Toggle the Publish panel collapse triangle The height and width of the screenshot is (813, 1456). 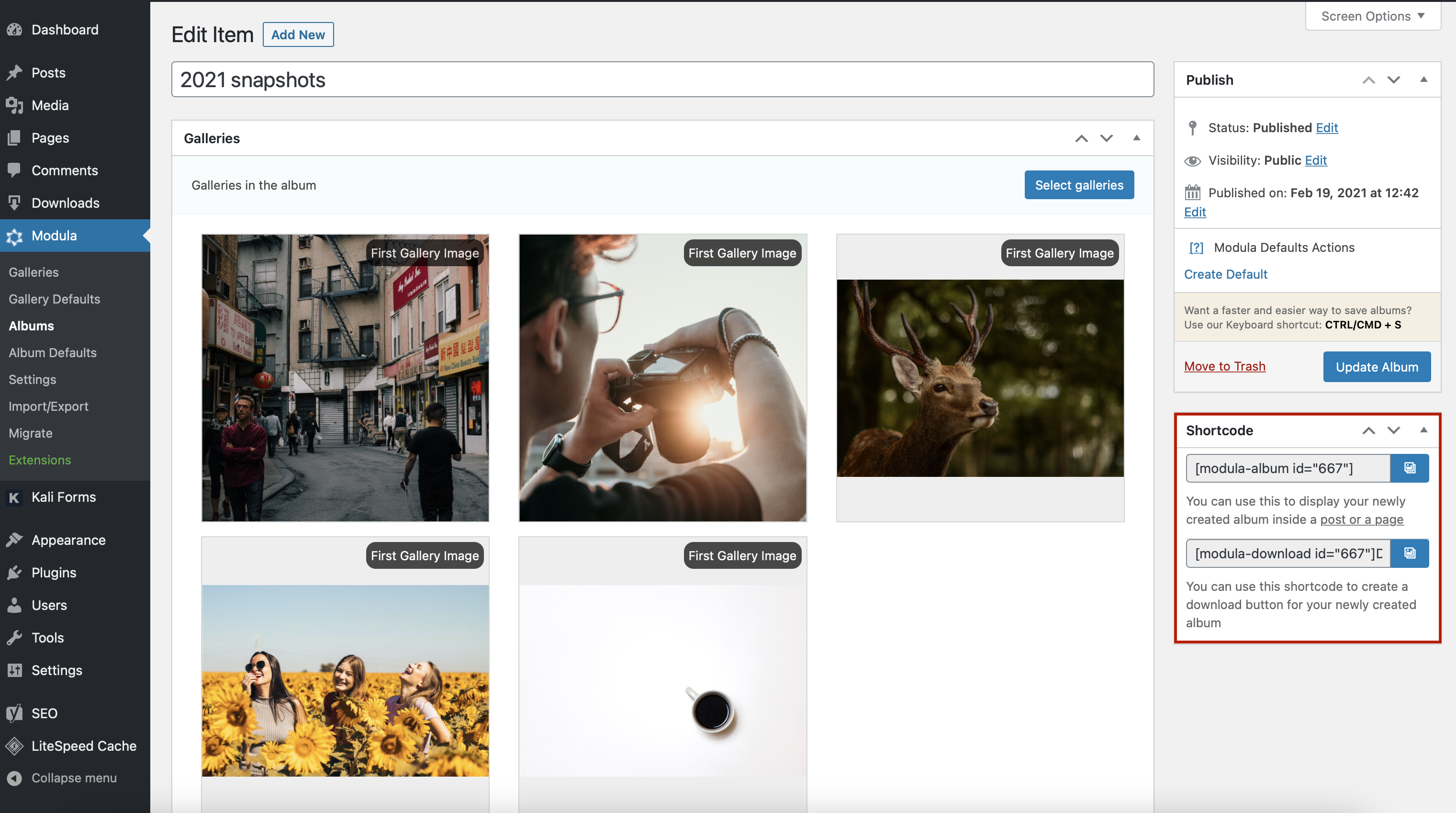(x=1423, y=79)
